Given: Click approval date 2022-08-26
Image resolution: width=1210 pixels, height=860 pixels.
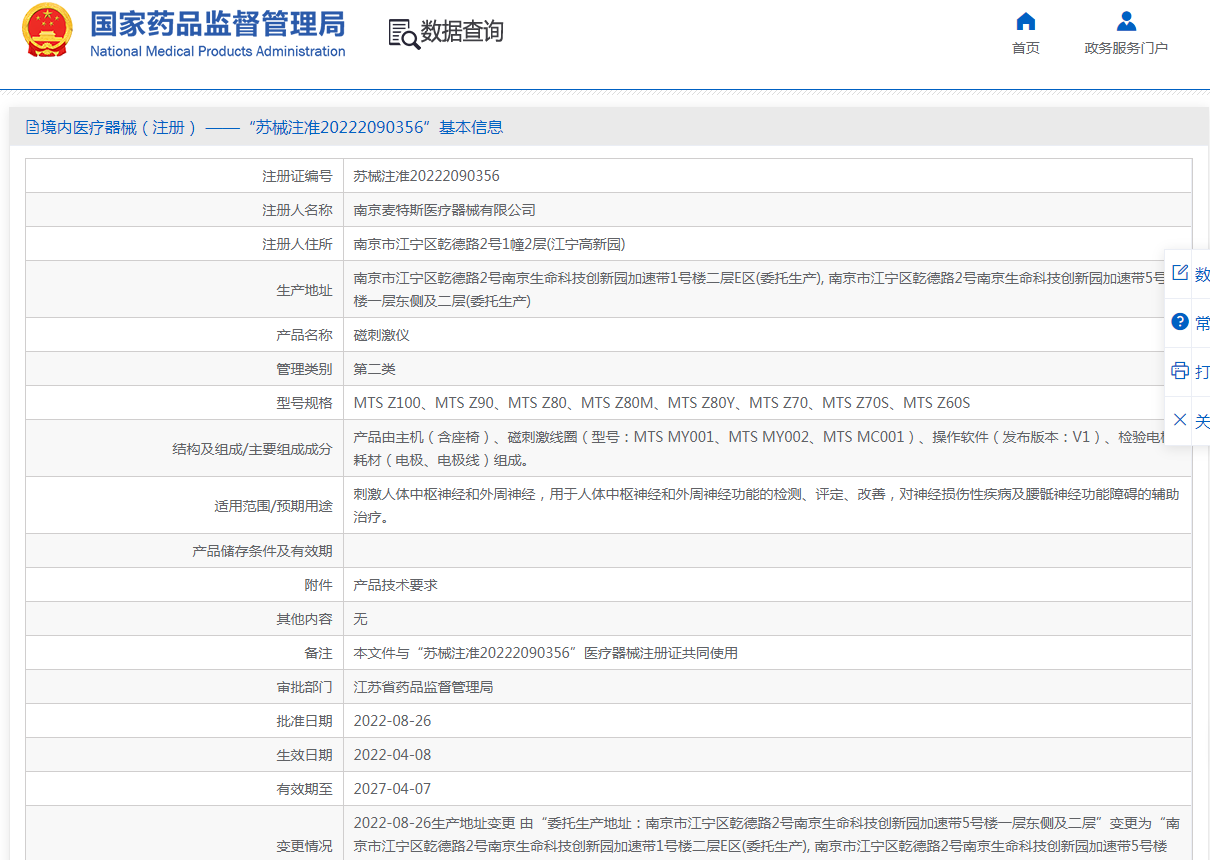Looking at the screenshot, I should click(x=393, y=721).
